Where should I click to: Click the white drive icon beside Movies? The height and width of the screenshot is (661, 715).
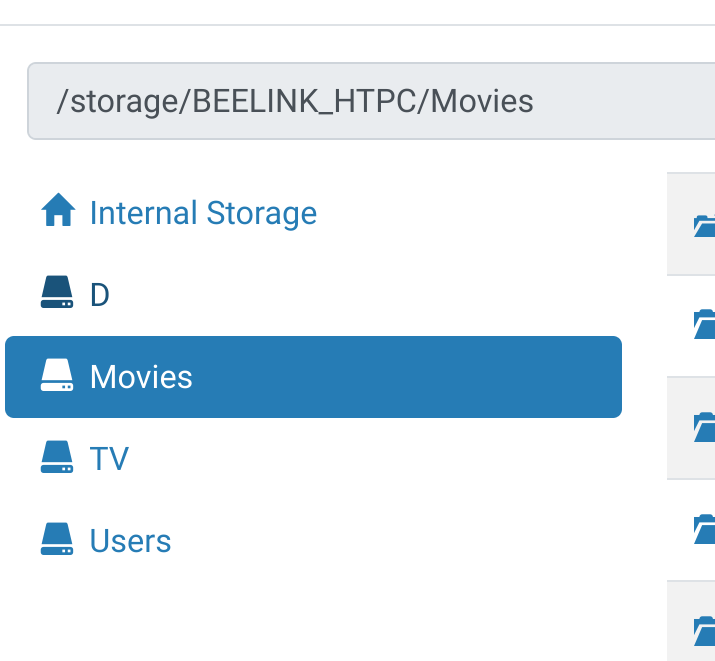pyautogui.click(x=58, y=376)
